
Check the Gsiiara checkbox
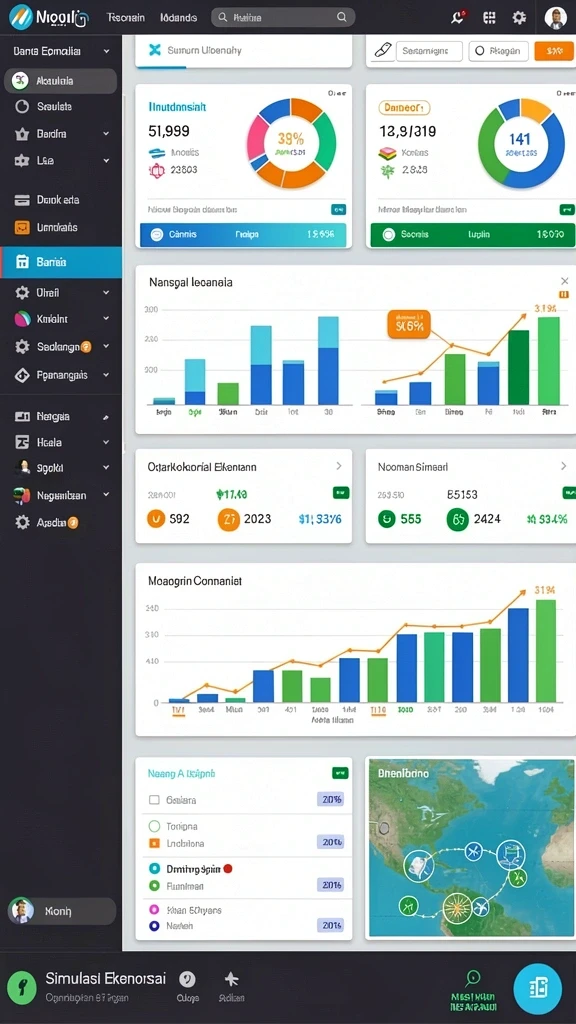[x=154, y=799]
